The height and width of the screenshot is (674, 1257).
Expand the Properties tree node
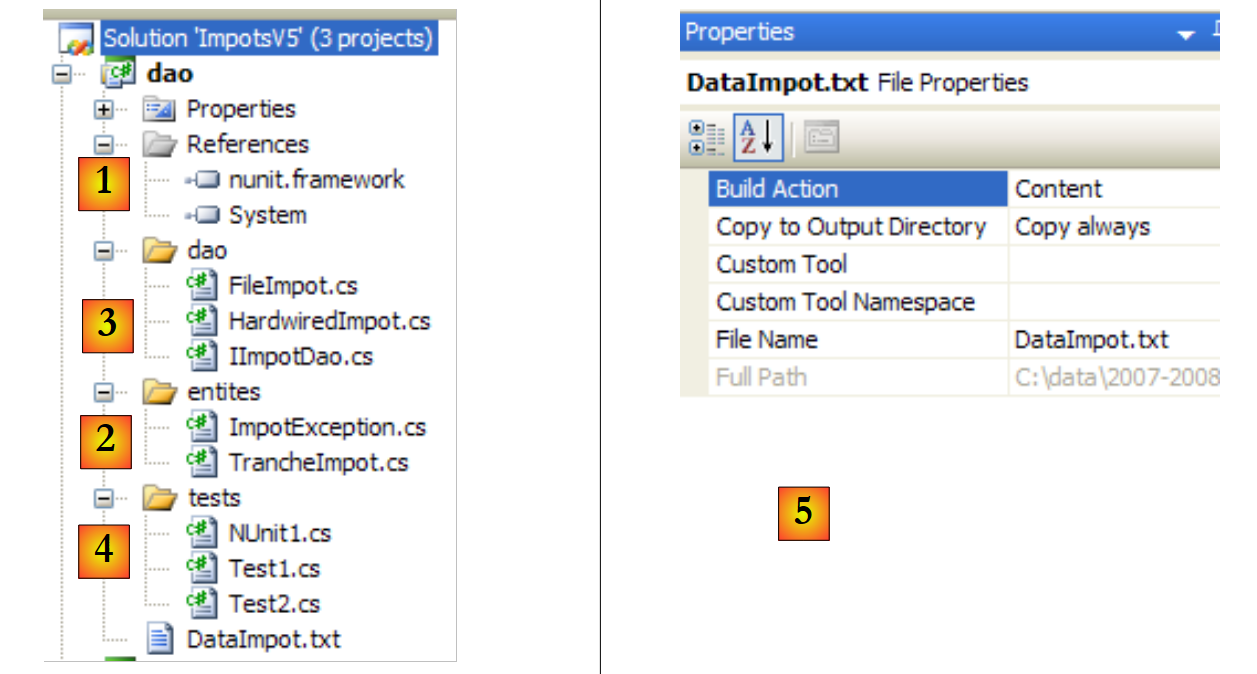[104, 109]
